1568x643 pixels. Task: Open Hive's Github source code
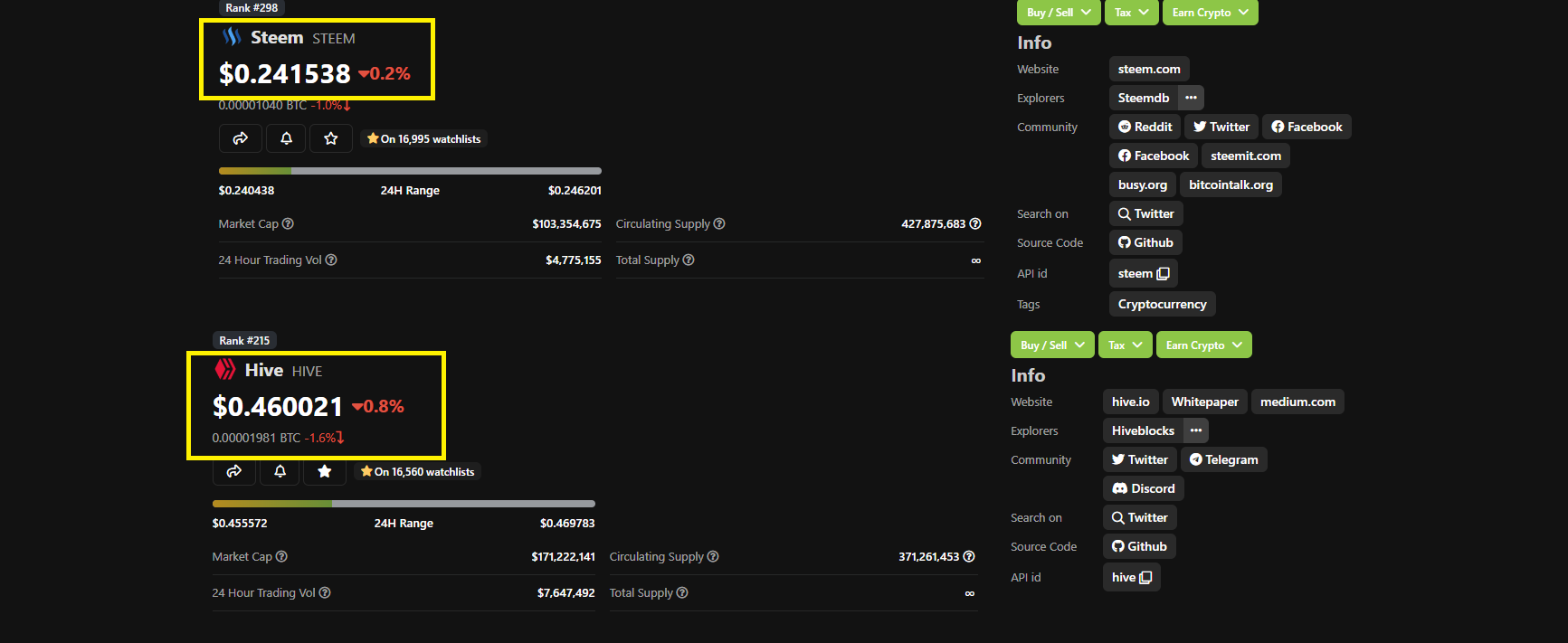[x=1139, y=546]
